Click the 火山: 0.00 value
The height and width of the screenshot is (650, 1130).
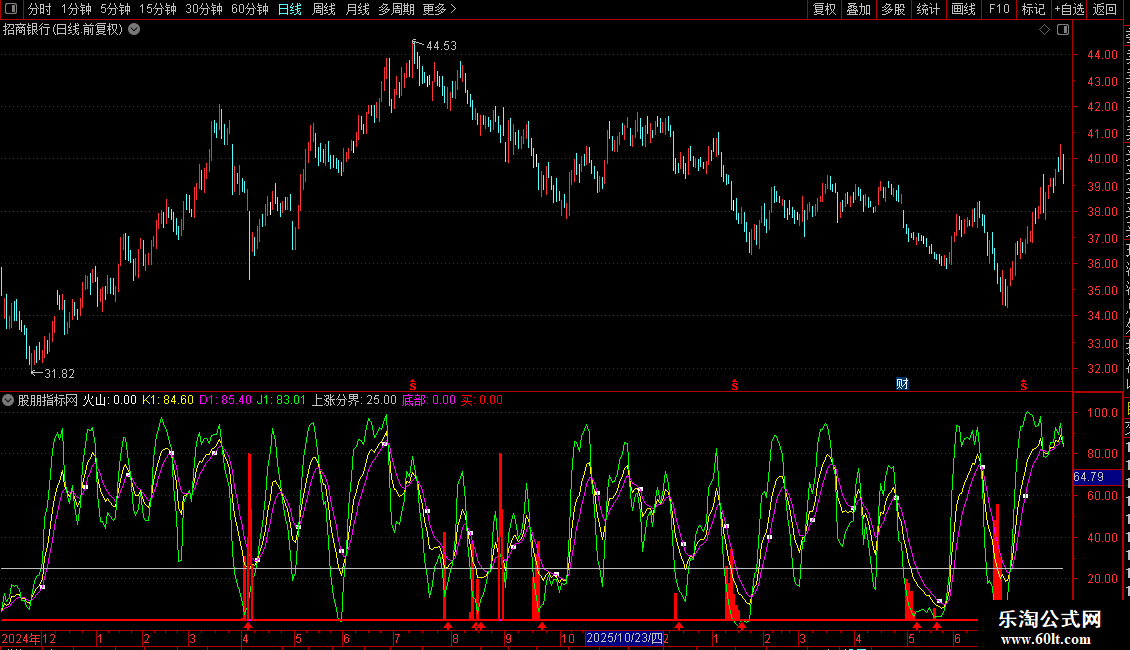point(110,400)
